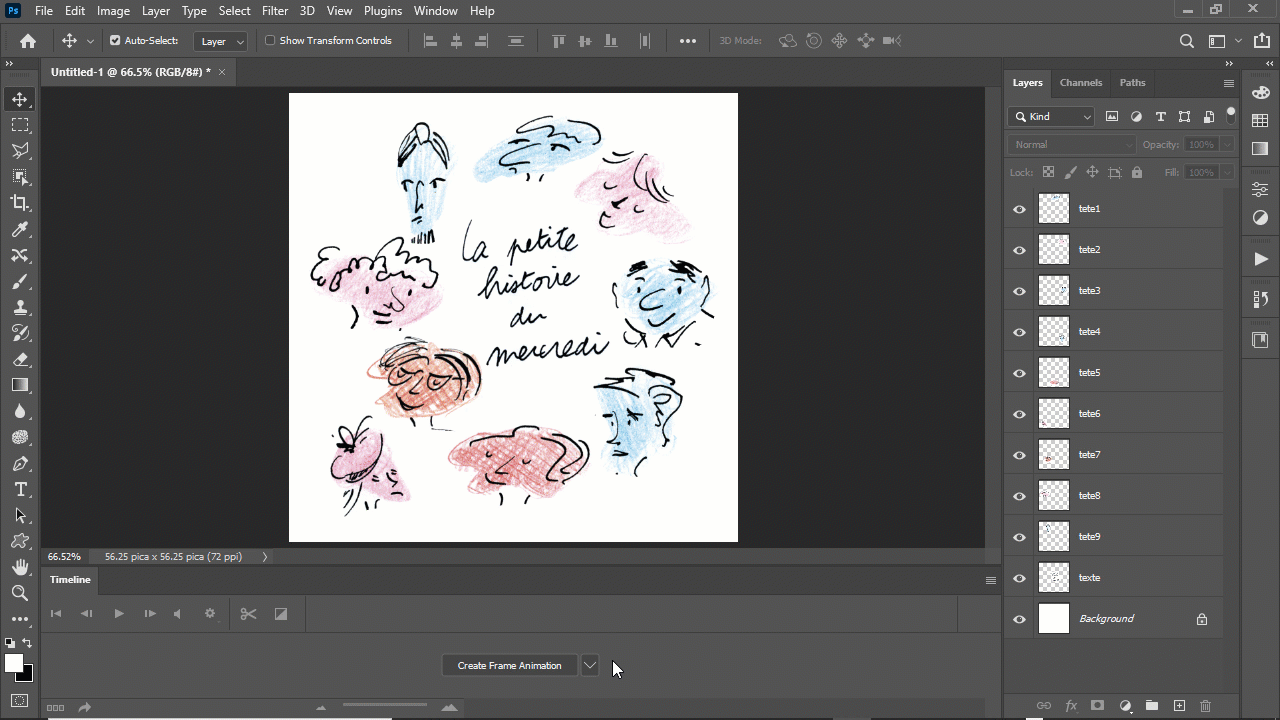Hide the tete1 layer
The image size is (1280, 720).
[1019, 209]
